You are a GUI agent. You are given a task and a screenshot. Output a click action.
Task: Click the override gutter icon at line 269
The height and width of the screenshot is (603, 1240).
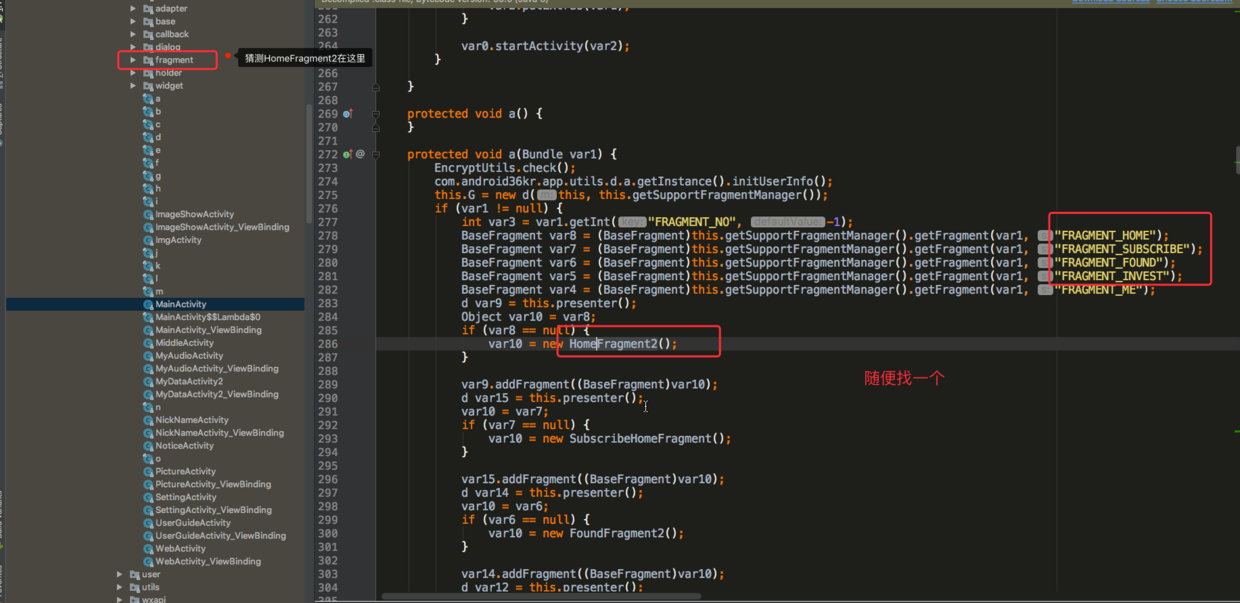tap(348, 114)
